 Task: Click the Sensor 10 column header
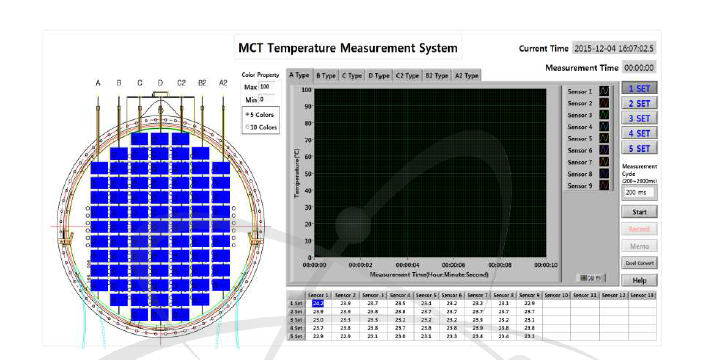pos(557,295)
